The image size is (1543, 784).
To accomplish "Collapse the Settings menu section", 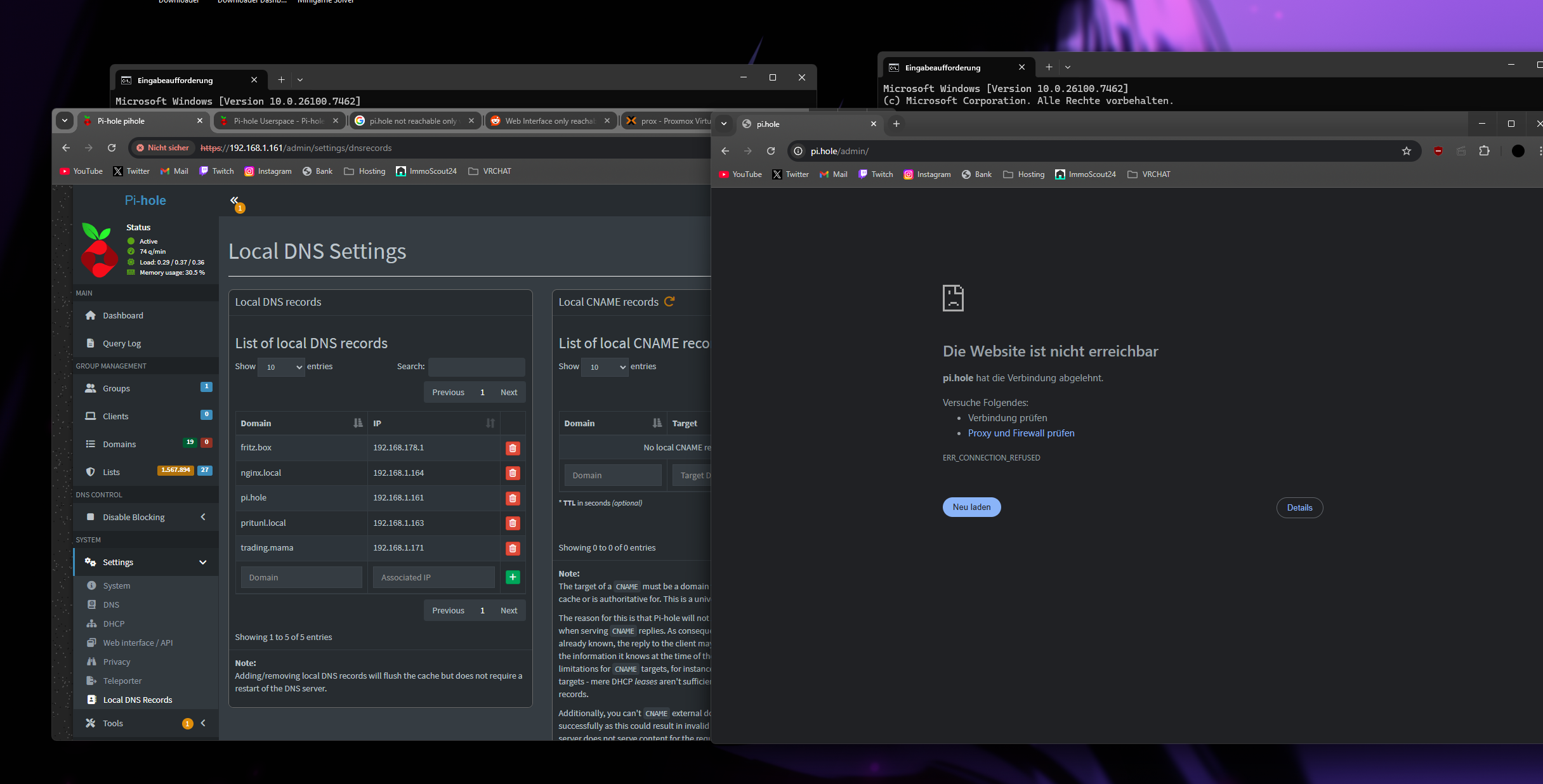I will point(146,562).
